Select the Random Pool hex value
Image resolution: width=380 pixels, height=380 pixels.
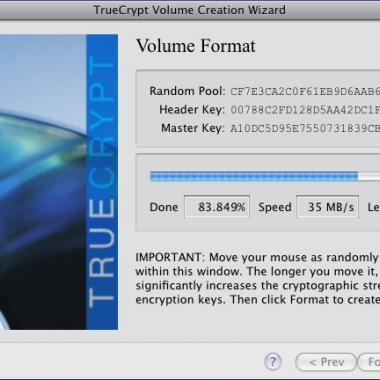click(x=305, y=91)
